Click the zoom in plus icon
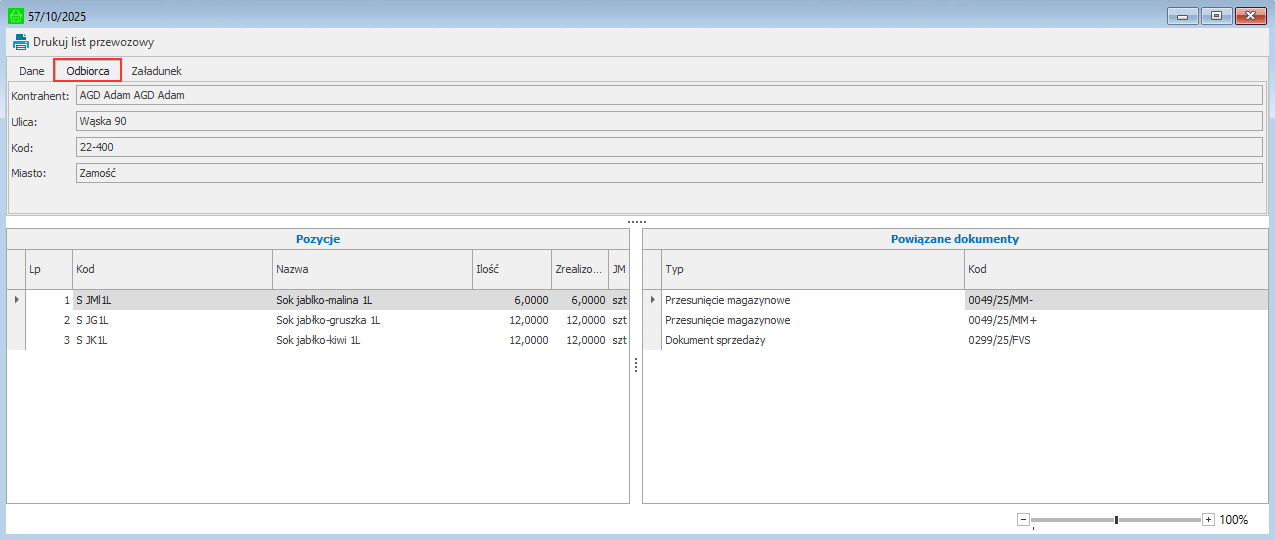The image size is (1275, 540). 1208,519
